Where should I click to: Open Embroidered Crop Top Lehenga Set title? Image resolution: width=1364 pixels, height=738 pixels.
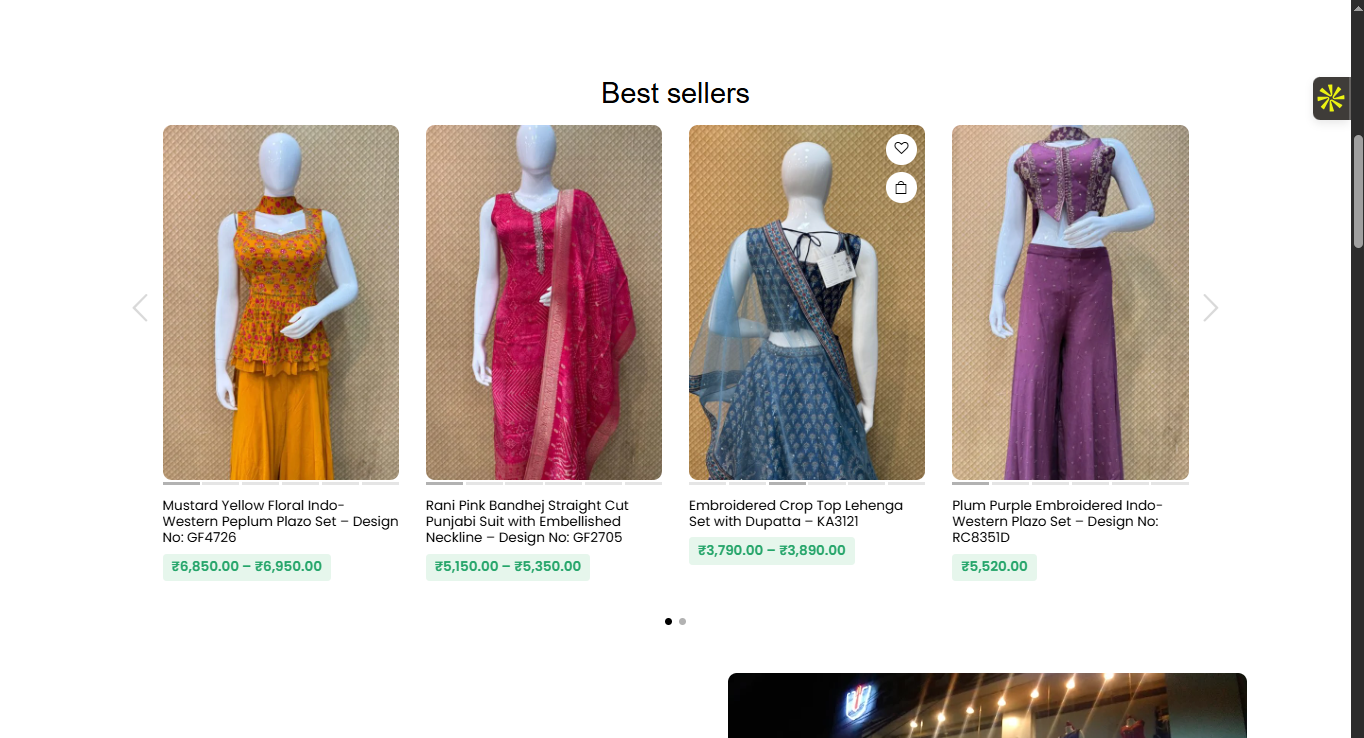pyautogui.click(x=795, y=513)
